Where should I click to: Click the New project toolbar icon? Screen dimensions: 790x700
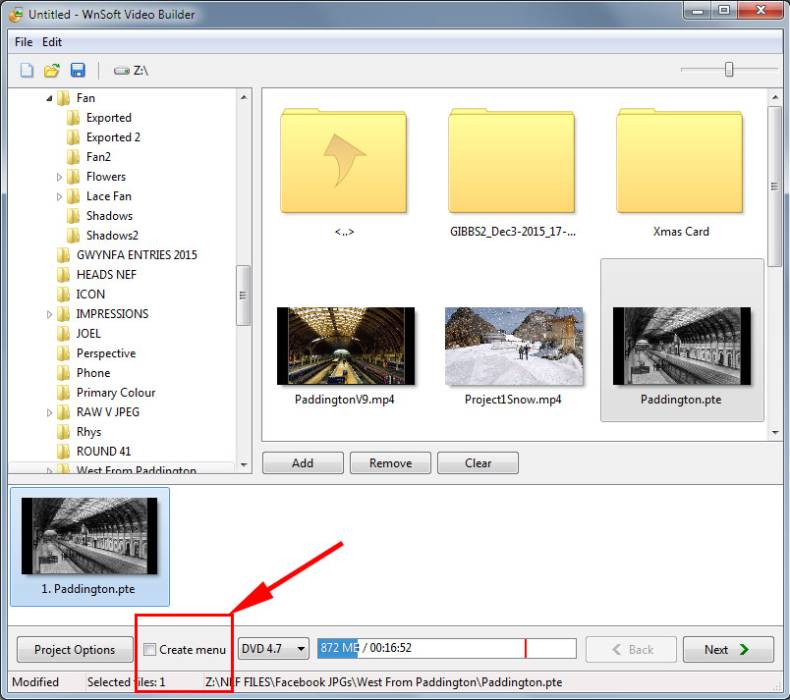[x=27, y=70]
